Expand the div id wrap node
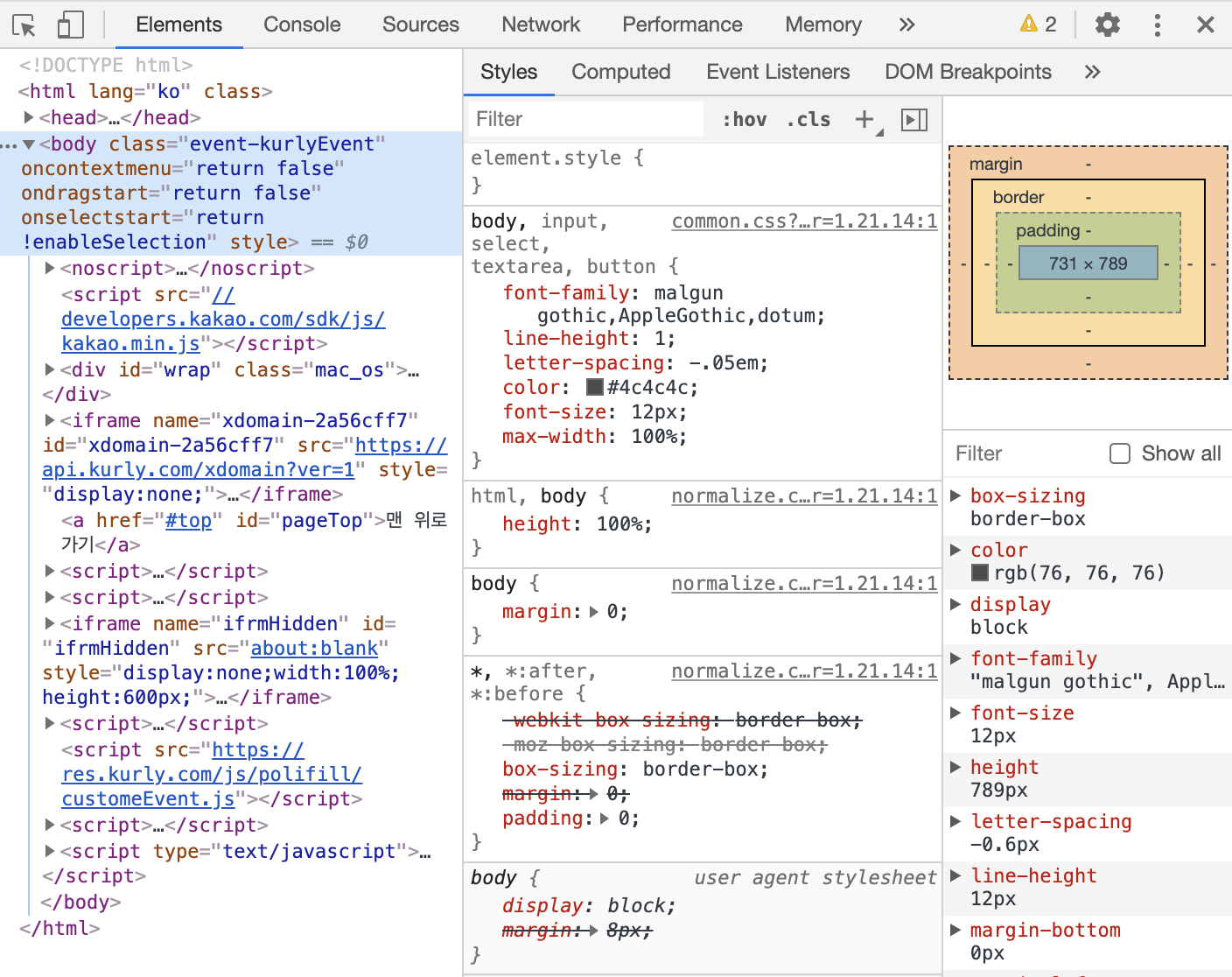Screen dimensions: 1232x977 pyautogui.click(x=51, y=369)
